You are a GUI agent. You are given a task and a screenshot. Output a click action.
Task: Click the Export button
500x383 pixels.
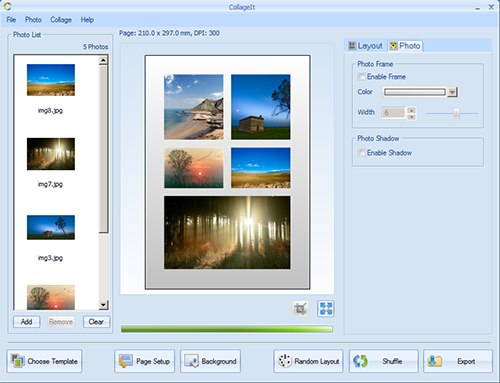pyautogui.click(x=458, y=361)
